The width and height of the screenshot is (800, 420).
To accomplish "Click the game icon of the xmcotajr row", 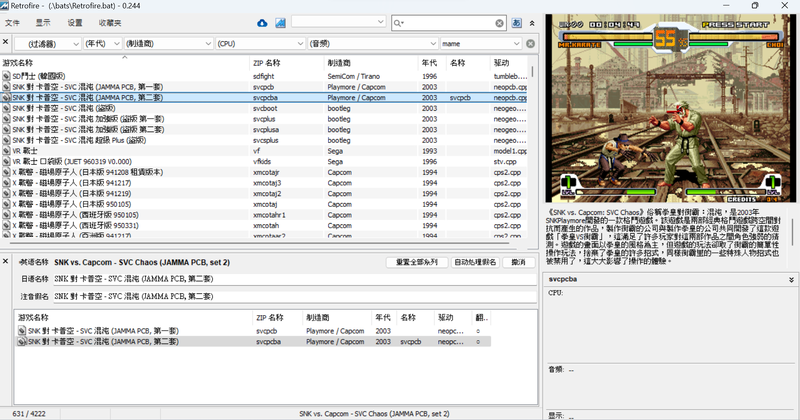I will pos(6,172).
